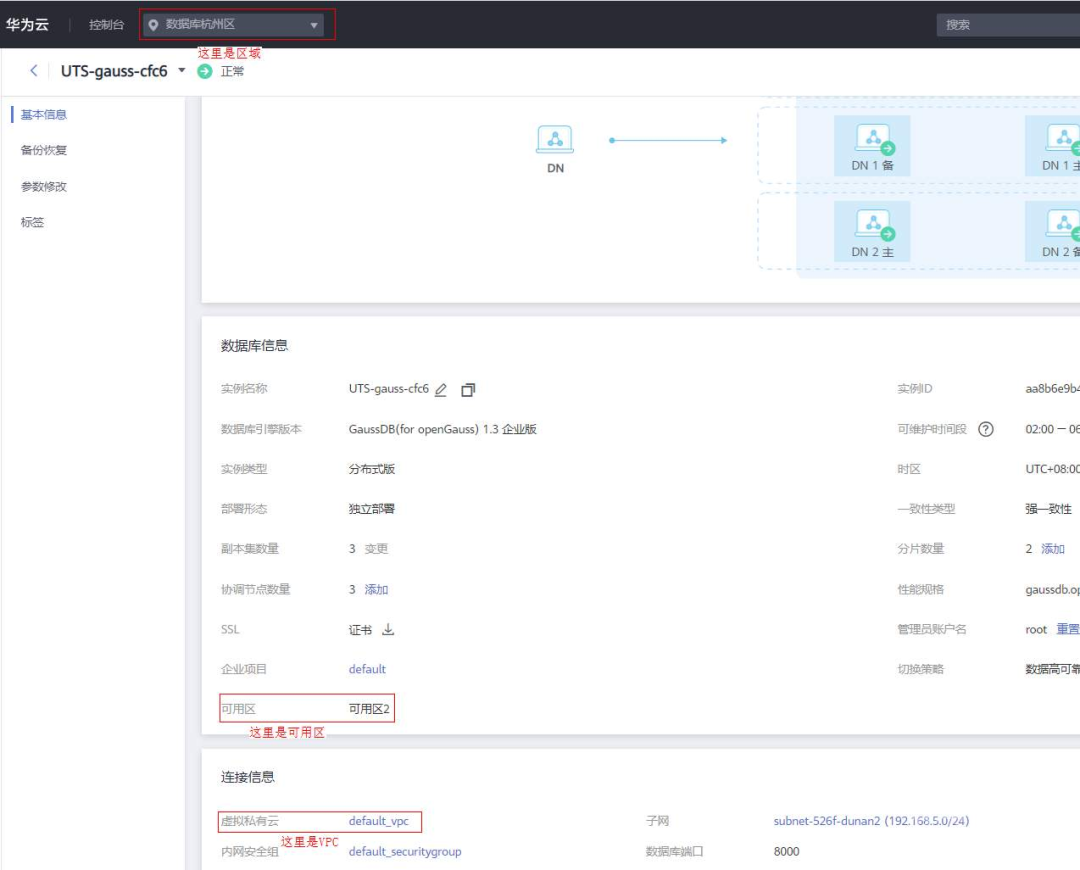Open the region selector 数据库杭州区

click(233, 25)
